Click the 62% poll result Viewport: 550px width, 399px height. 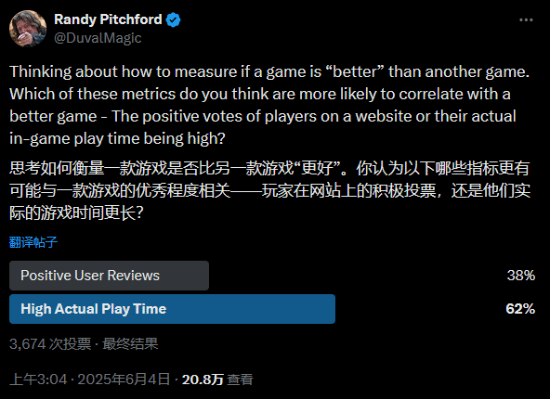click(520, 309)
